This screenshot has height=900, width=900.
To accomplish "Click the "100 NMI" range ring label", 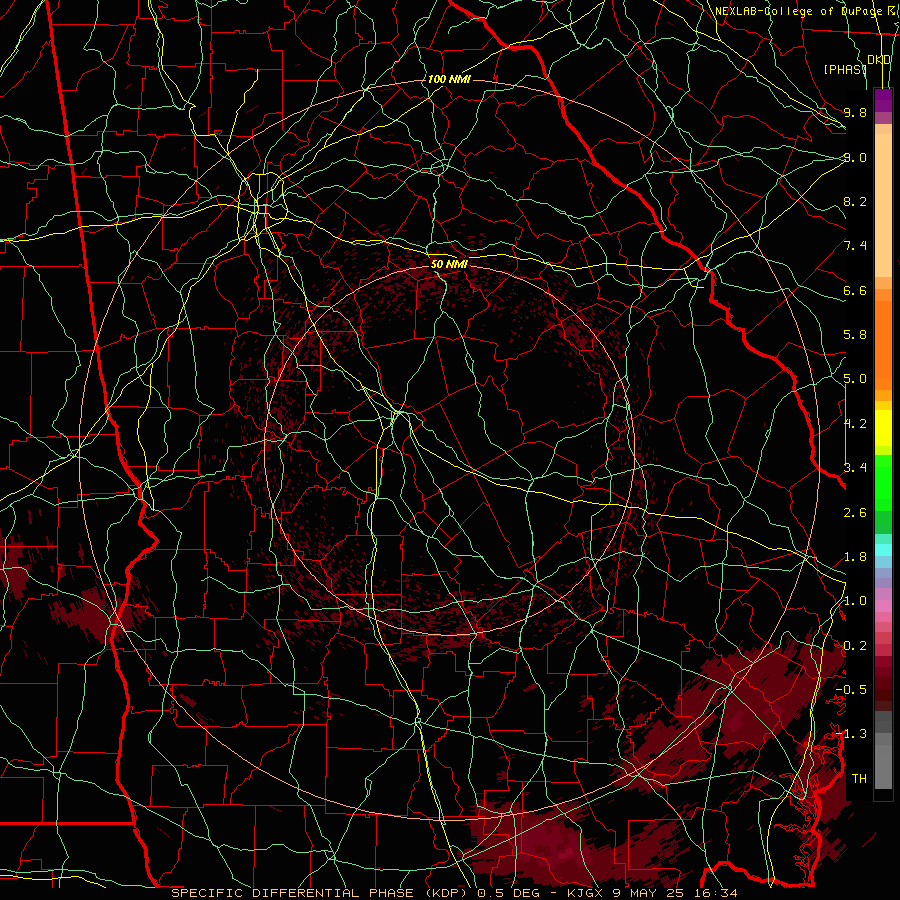I will (x=449, y=79).
